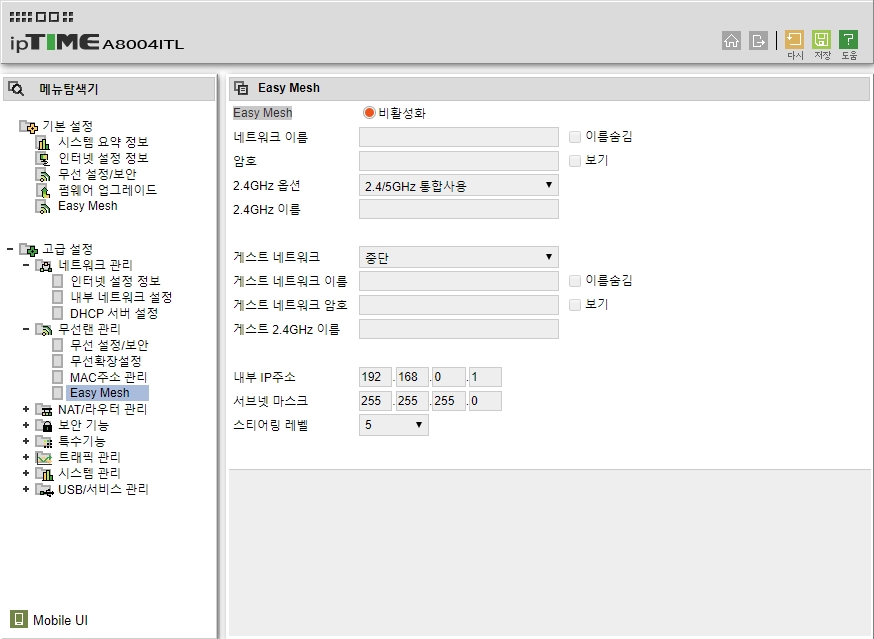Open the 게스트 네트워크 dropdown
The height and width of the screenshot is (639, 874).
(459, 257)
